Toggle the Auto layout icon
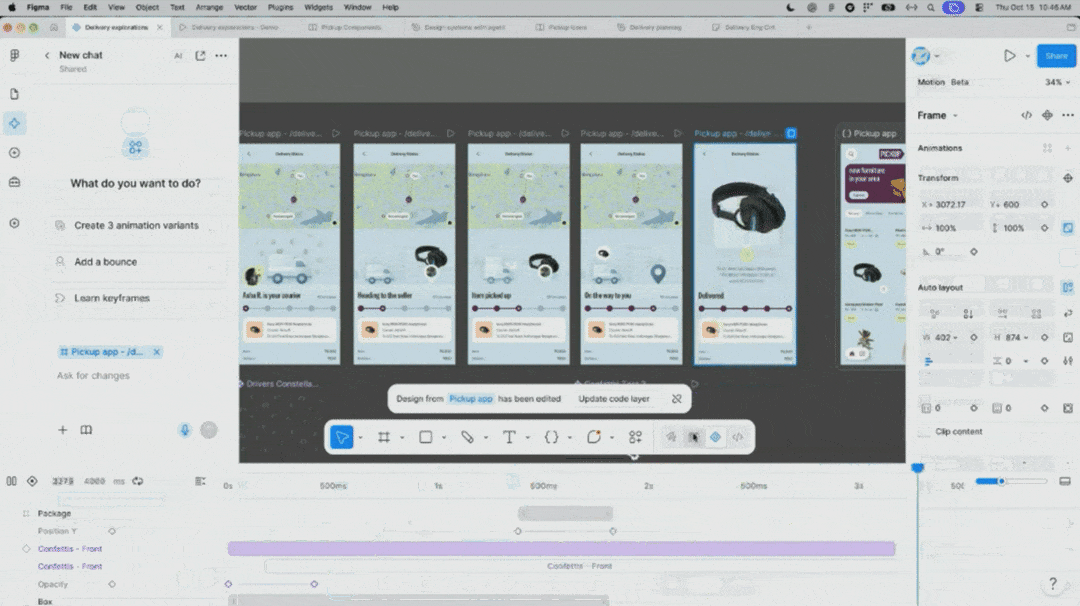 pos(1068,287)
